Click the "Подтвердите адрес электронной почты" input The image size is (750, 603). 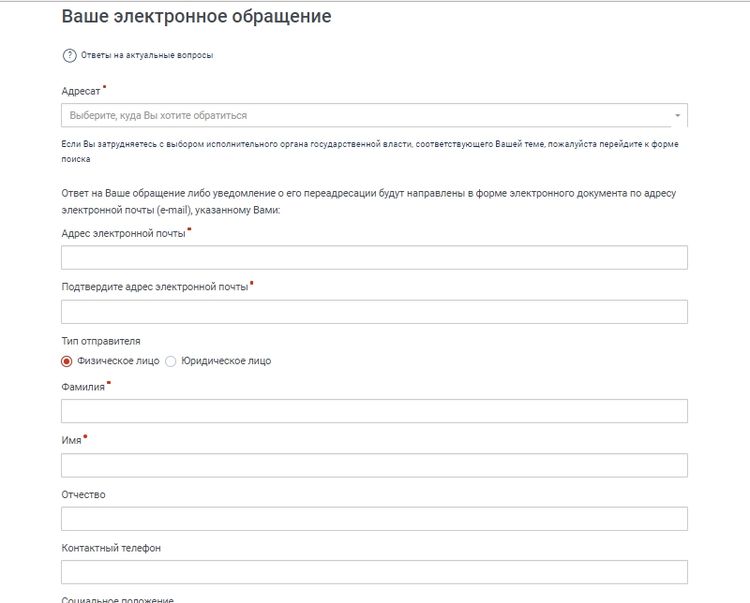pos(374,312)
